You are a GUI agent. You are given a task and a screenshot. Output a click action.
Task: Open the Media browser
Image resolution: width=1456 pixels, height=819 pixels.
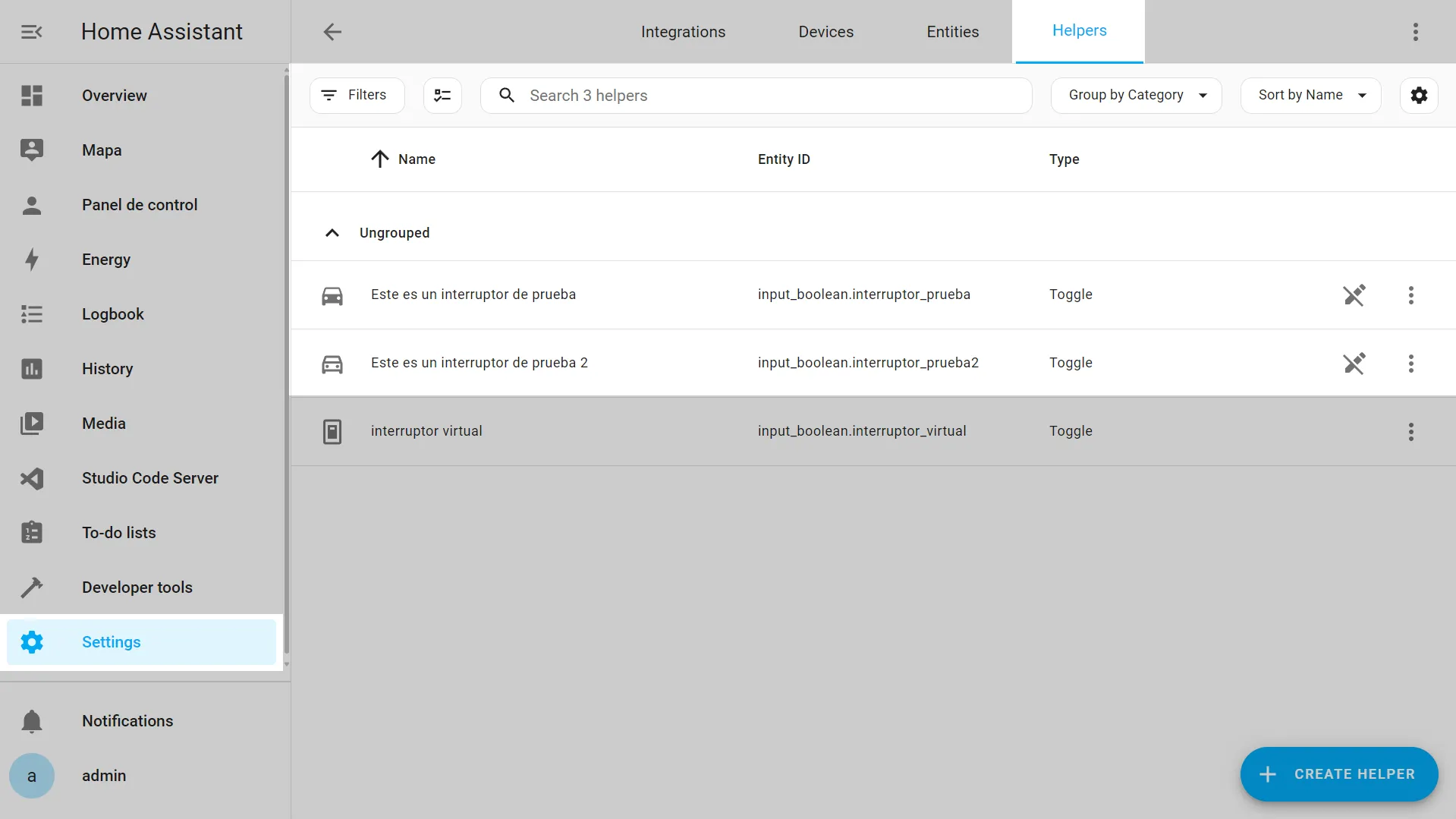pos(141,424)
